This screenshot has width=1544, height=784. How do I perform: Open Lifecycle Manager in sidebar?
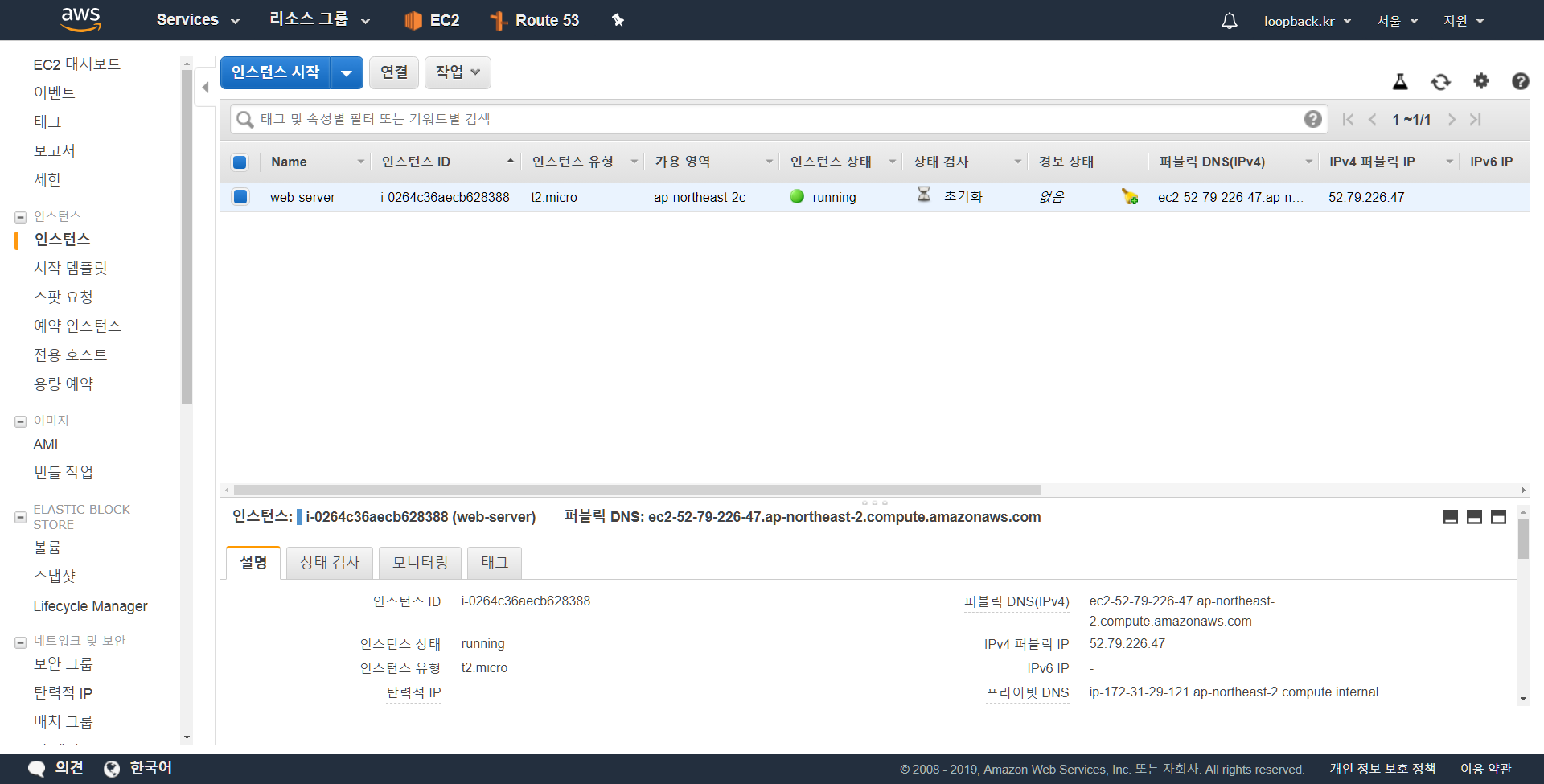point(90,606)
